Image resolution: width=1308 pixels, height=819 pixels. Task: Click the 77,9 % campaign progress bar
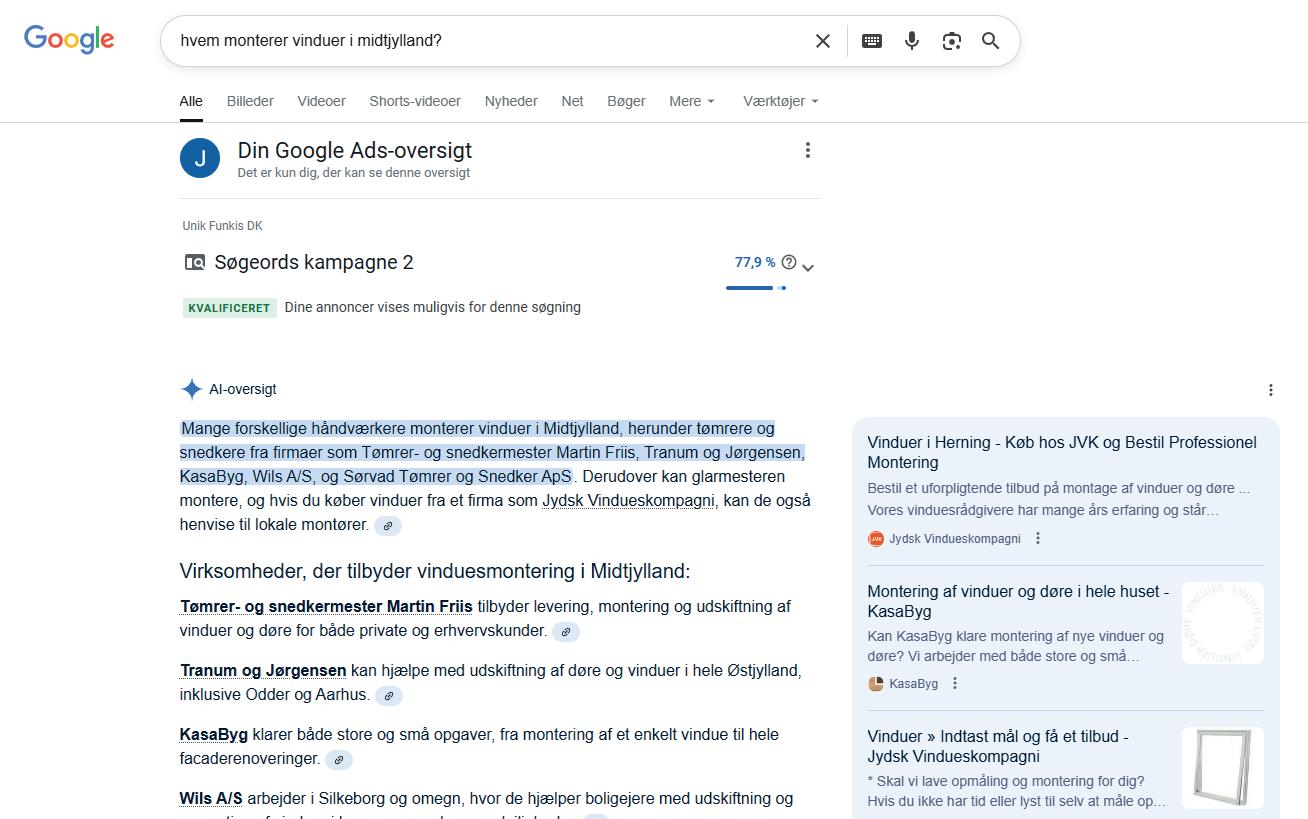pyautogui.click(x=756, y=288)
